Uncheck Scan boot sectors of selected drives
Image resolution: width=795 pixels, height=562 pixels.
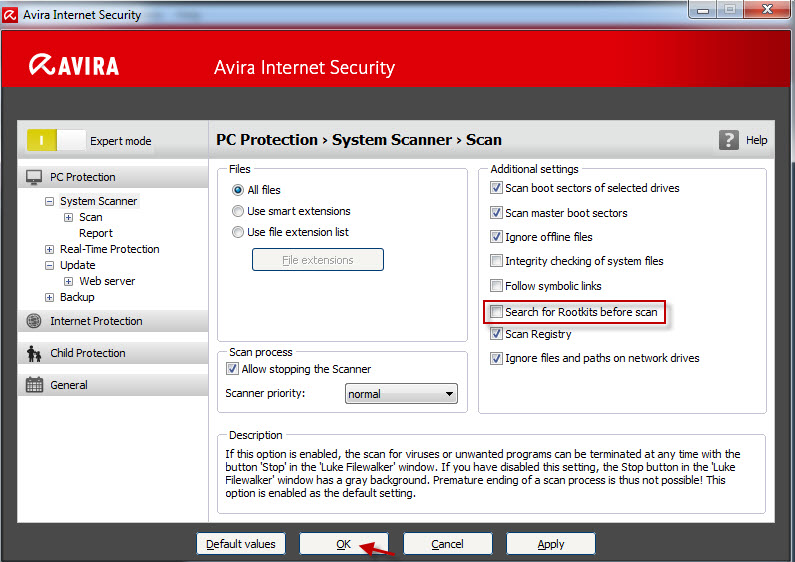[496, 188]
